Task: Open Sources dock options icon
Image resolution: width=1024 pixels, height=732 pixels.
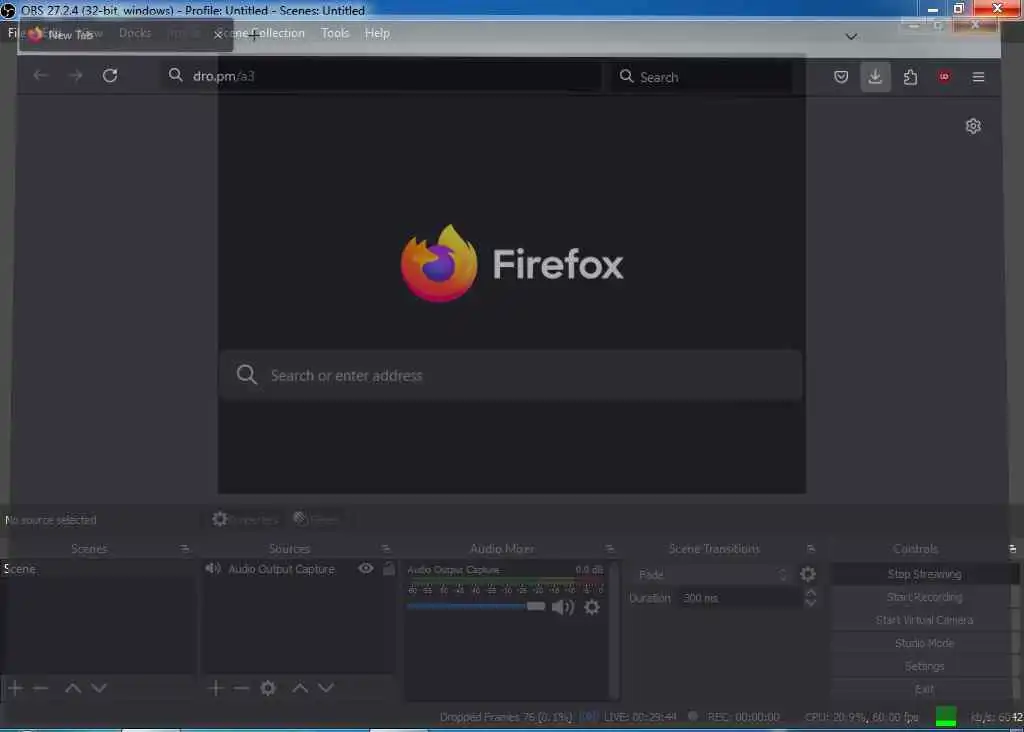Action: 386,549
